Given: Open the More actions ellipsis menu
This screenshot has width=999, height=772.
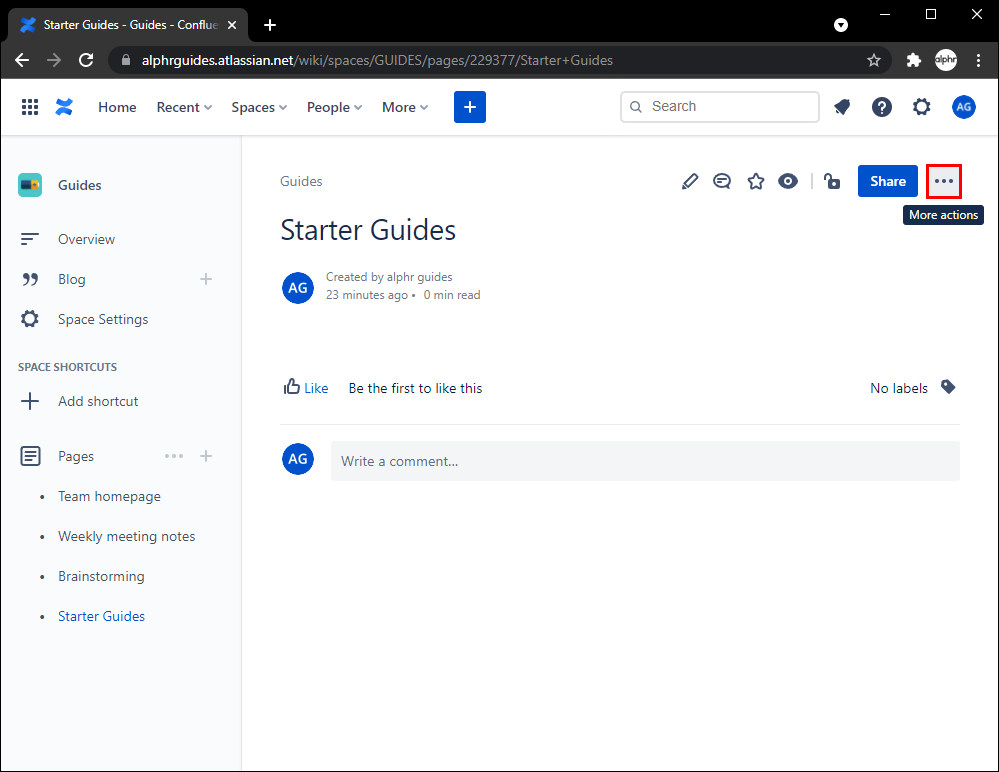Looking at the screenshot, I should pos(944,181).
